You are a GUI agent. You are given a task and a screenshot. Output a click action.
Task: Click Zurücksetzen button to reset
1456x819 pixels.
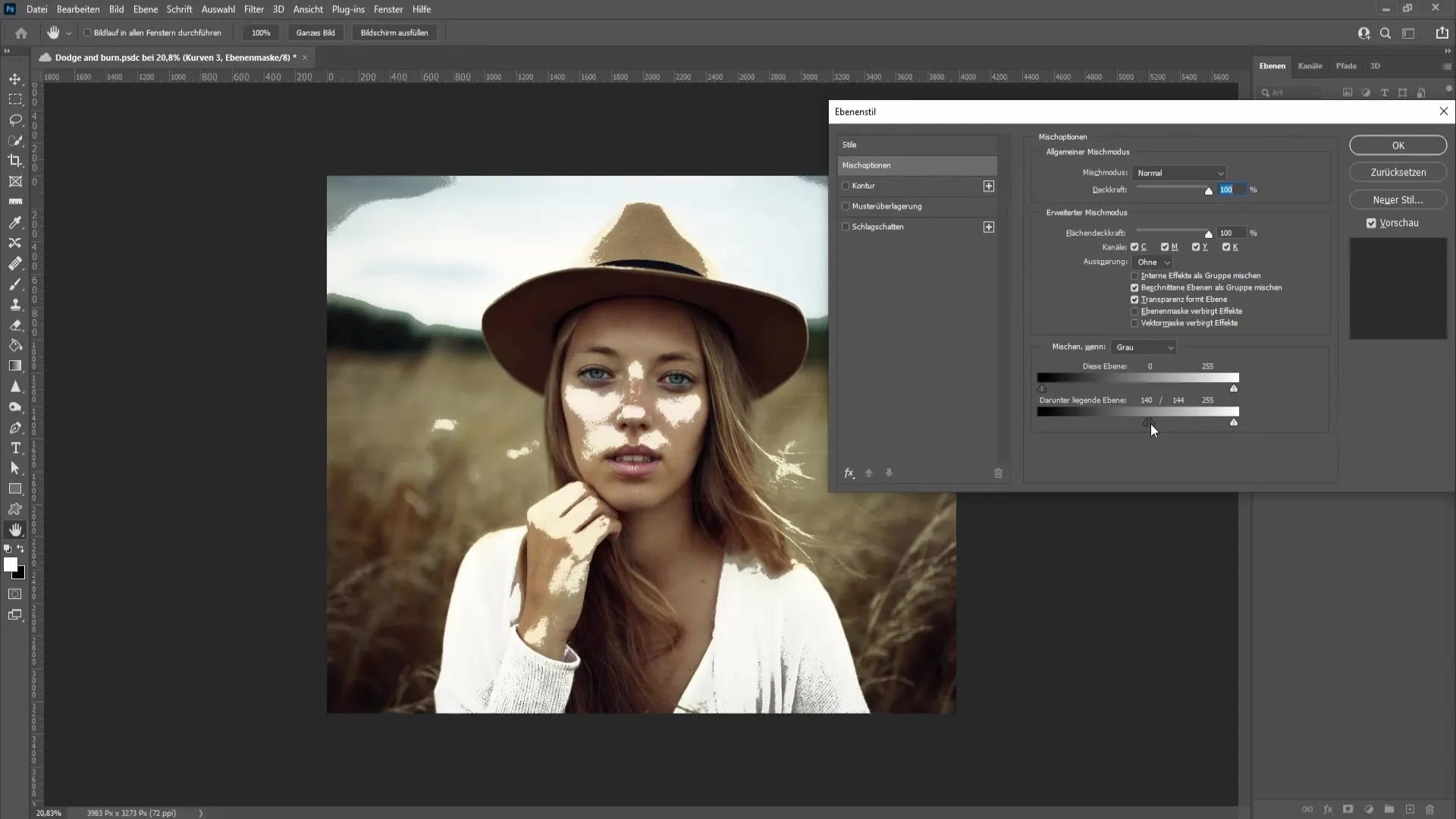tap(1398, 172)
